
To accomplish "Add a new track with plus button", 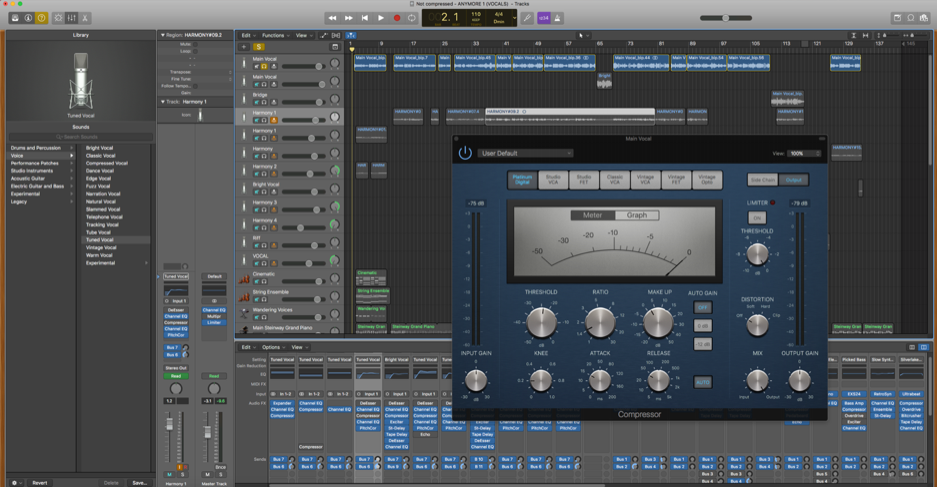I will tap(244, 47).
